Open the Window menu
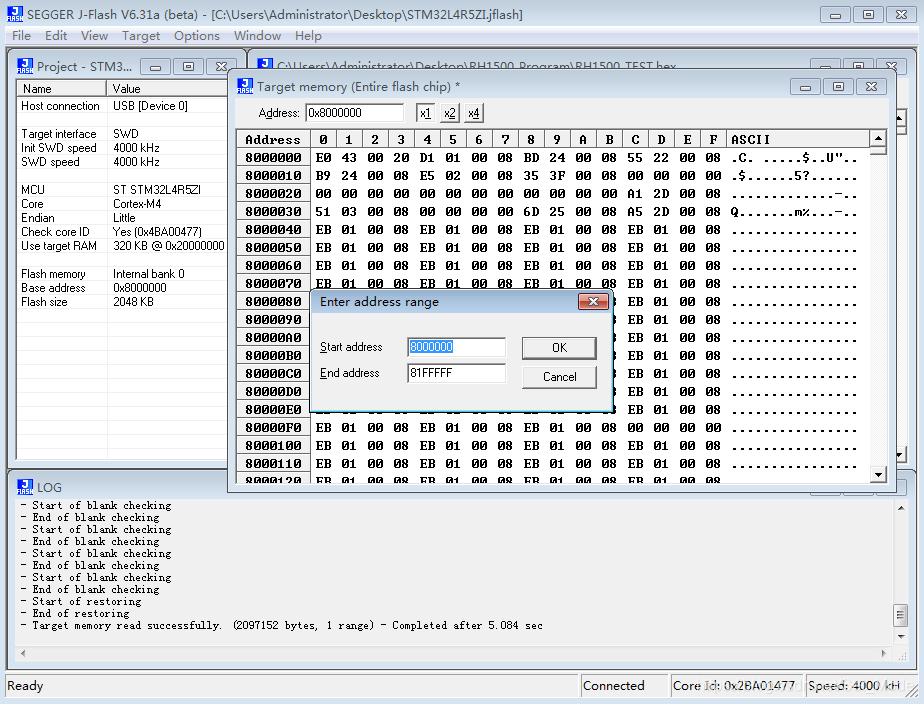The height and width of the screenshot is (704, 924). (258, 36)
